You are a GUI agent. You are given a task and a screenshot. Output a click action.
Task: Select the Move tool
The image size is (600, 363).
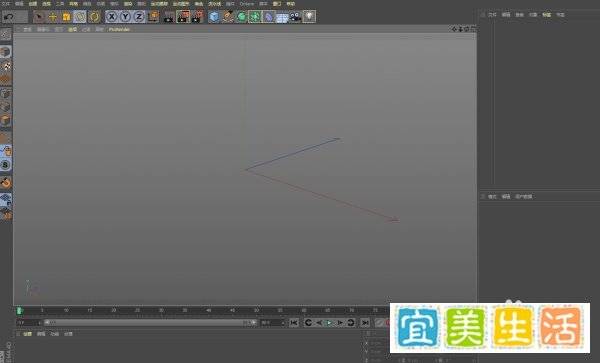coord(52,17)
